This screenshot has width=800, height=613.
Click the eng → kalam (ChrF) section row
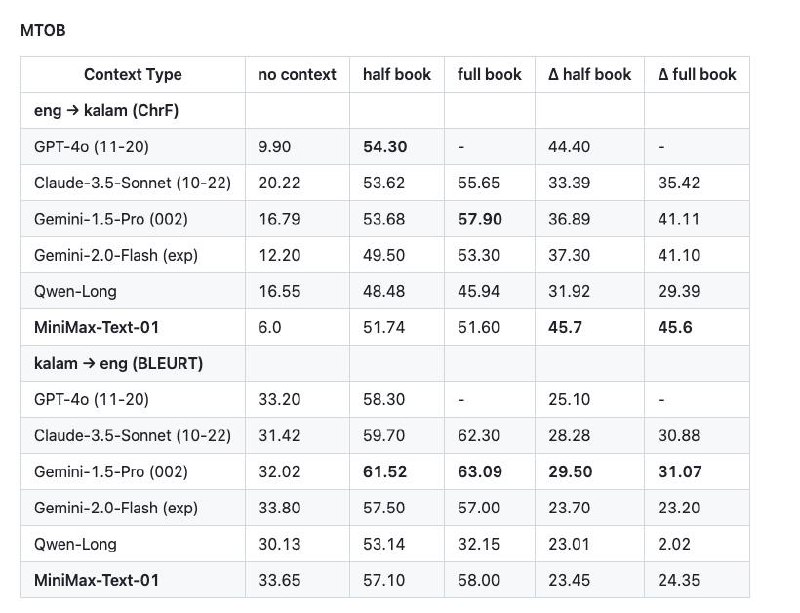(385, 111)
